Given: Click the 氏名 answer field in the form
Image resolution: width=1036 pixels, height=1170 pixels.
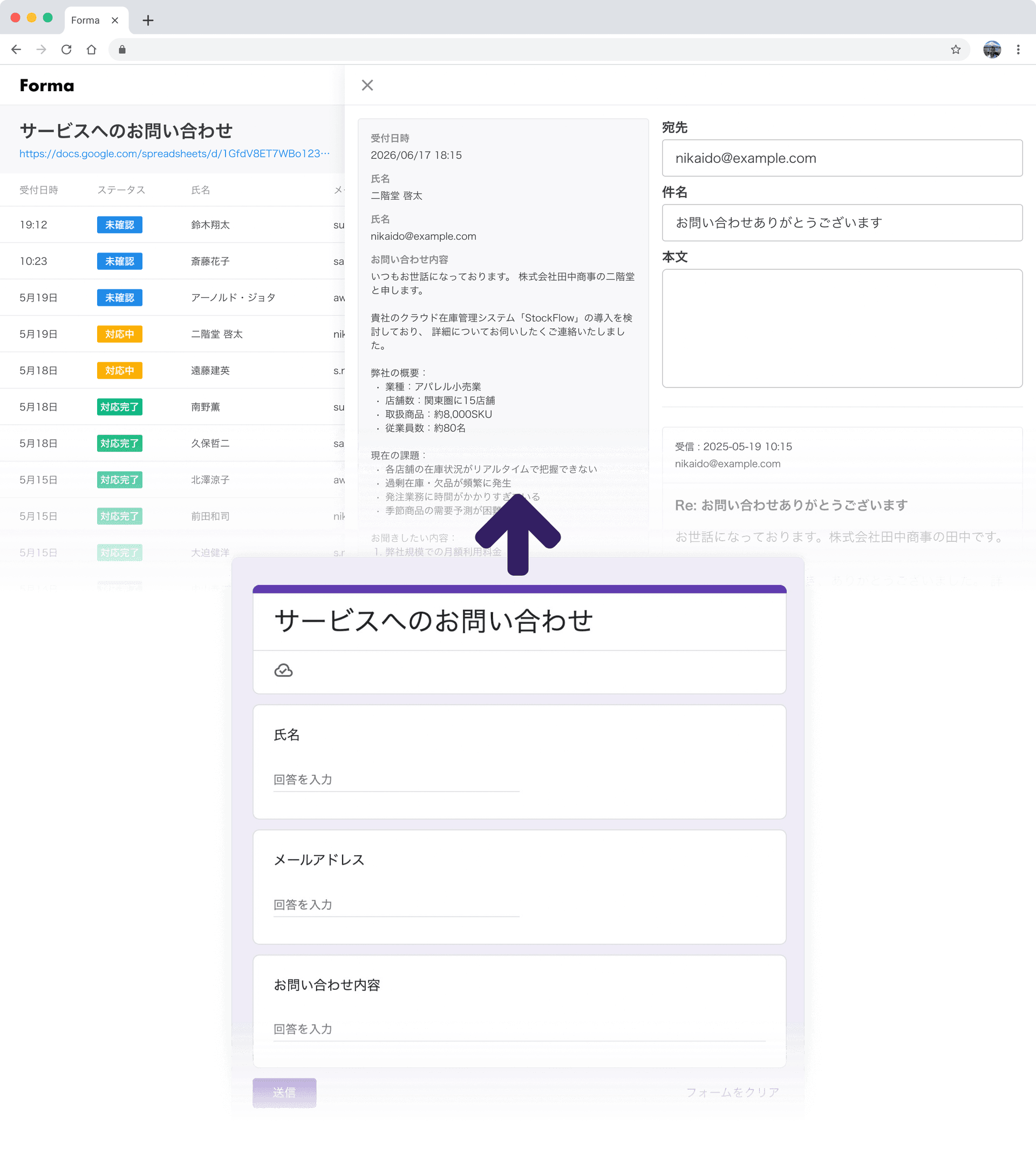Looking at the screenshot, I should (396, 780).
